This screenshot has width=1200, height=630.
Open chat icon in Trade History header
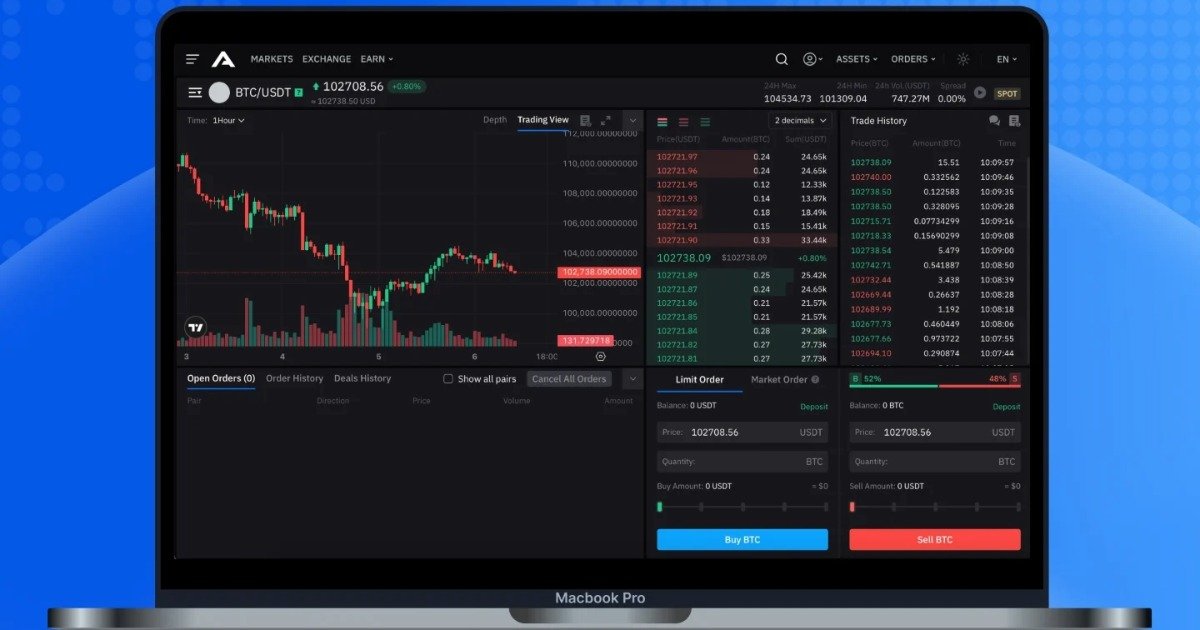(x=993, y=120)
